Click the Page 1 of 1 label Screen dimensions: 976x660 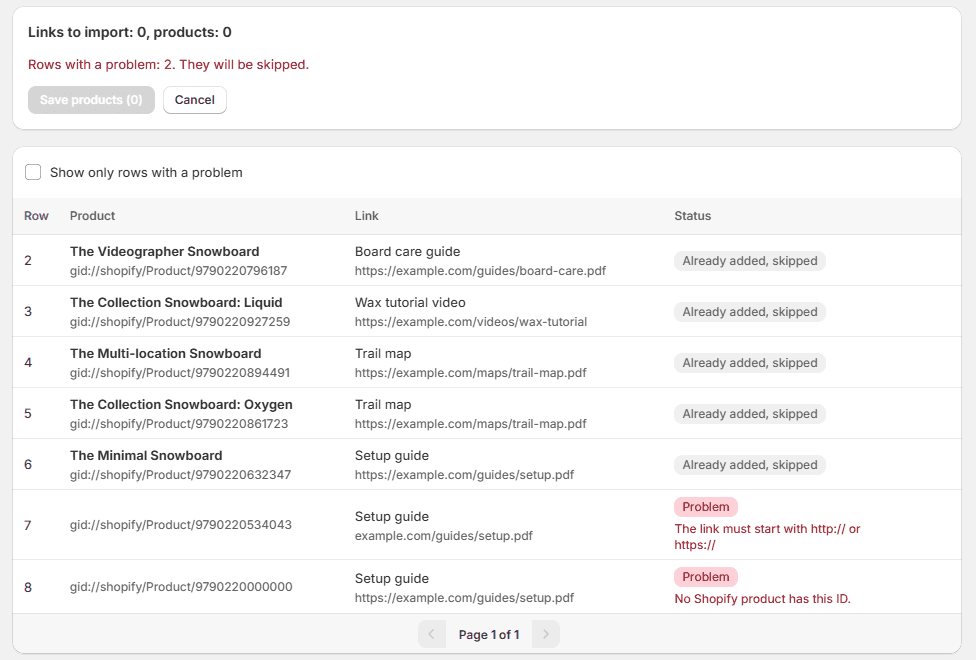(x=489, y=634)
